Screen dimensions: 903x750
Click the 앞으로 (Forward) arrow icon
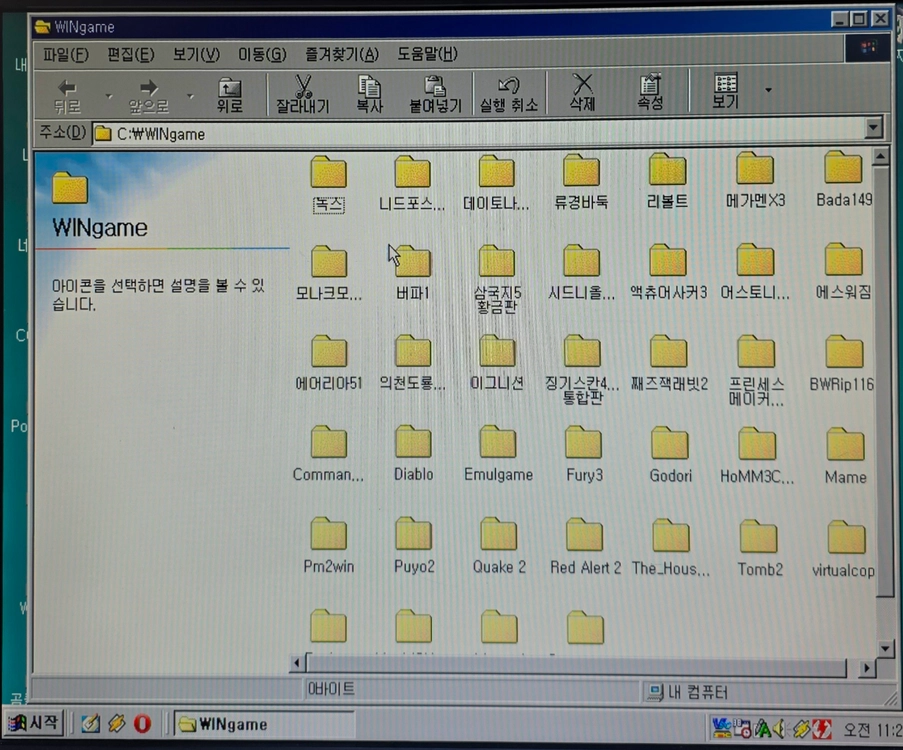[149, 88]
